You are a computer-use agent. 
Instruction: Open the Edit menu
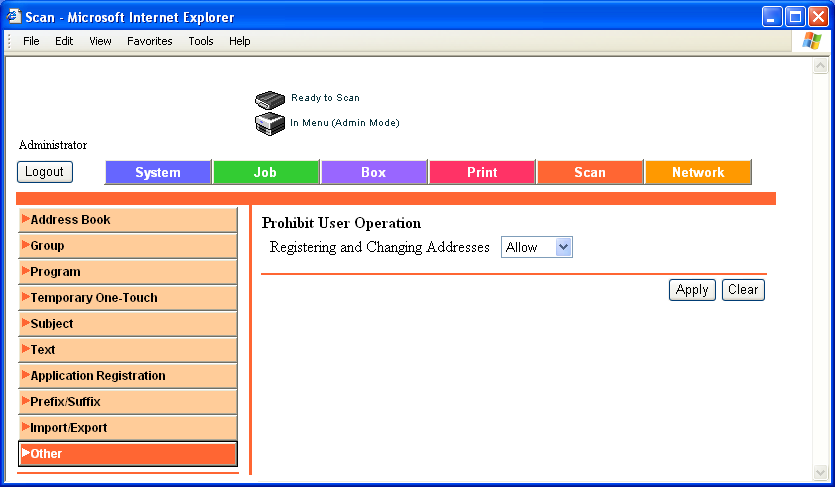point(64,41)
